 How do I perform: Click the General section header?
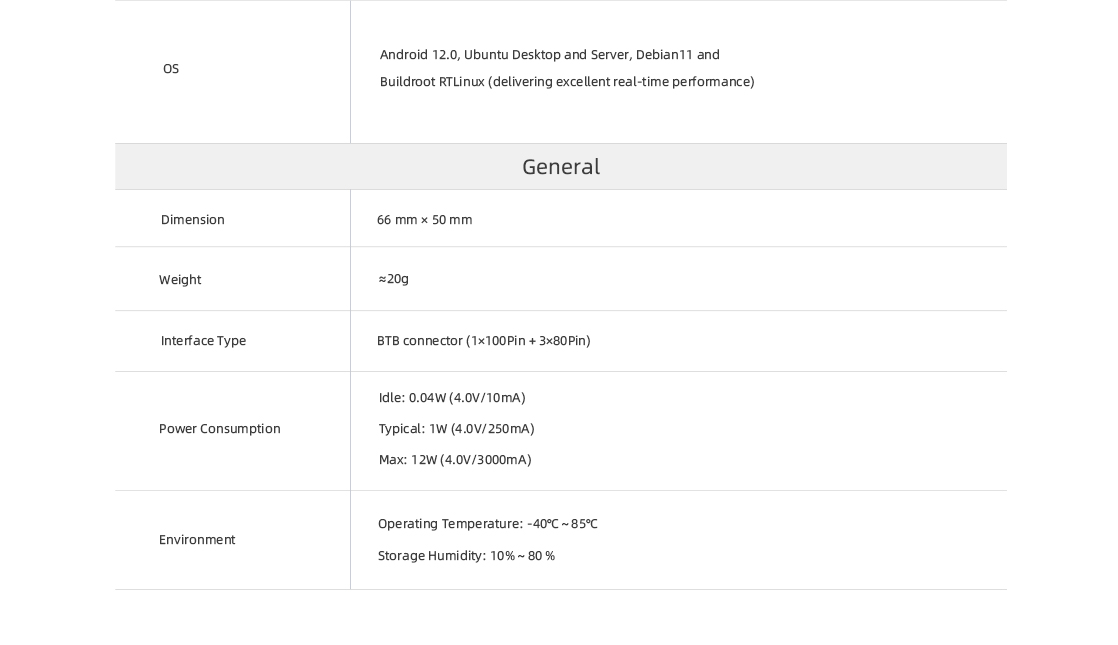tap(561, 167)
